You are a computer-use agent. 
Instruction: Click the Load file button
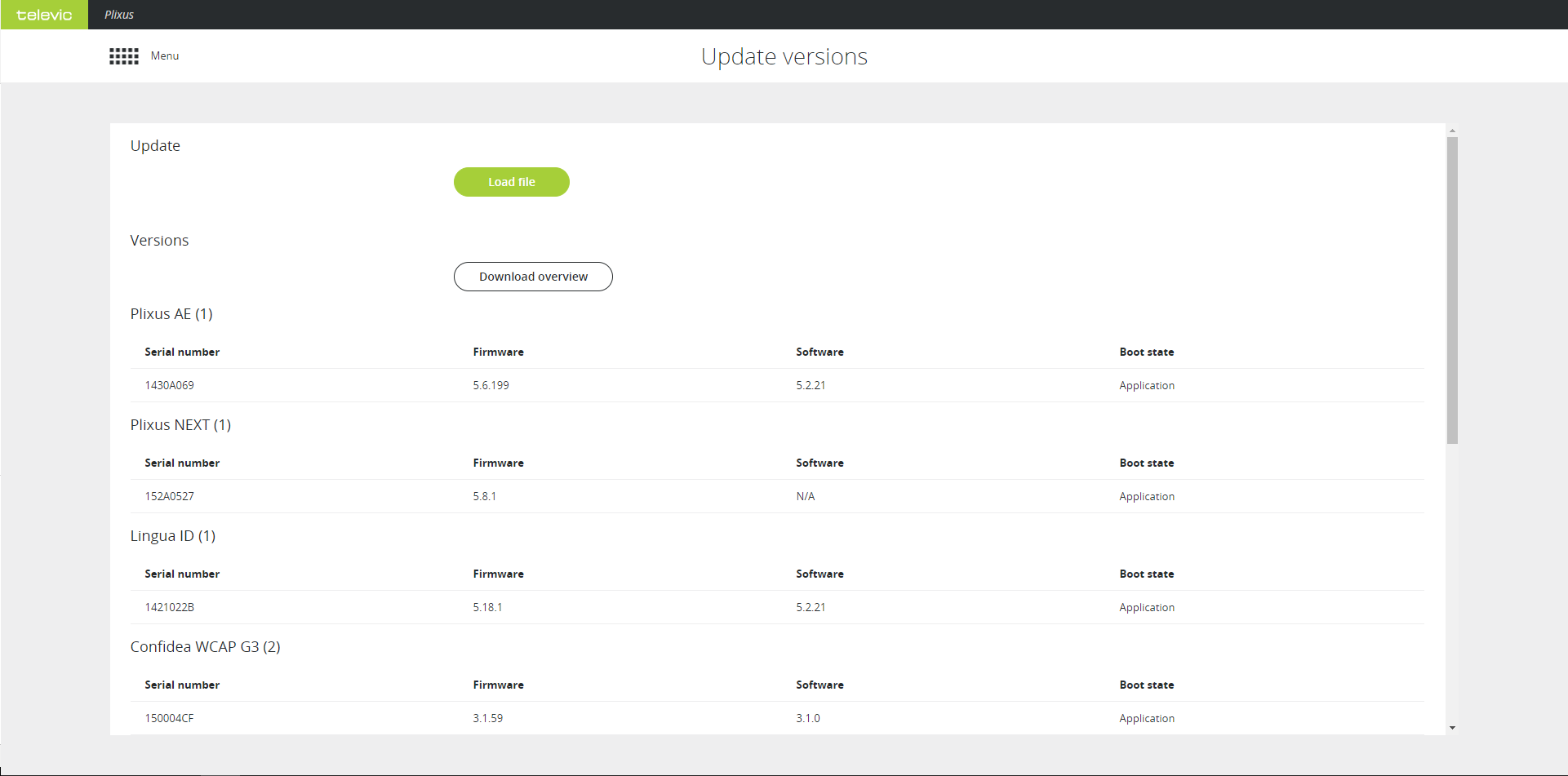(x=512, y=182)
